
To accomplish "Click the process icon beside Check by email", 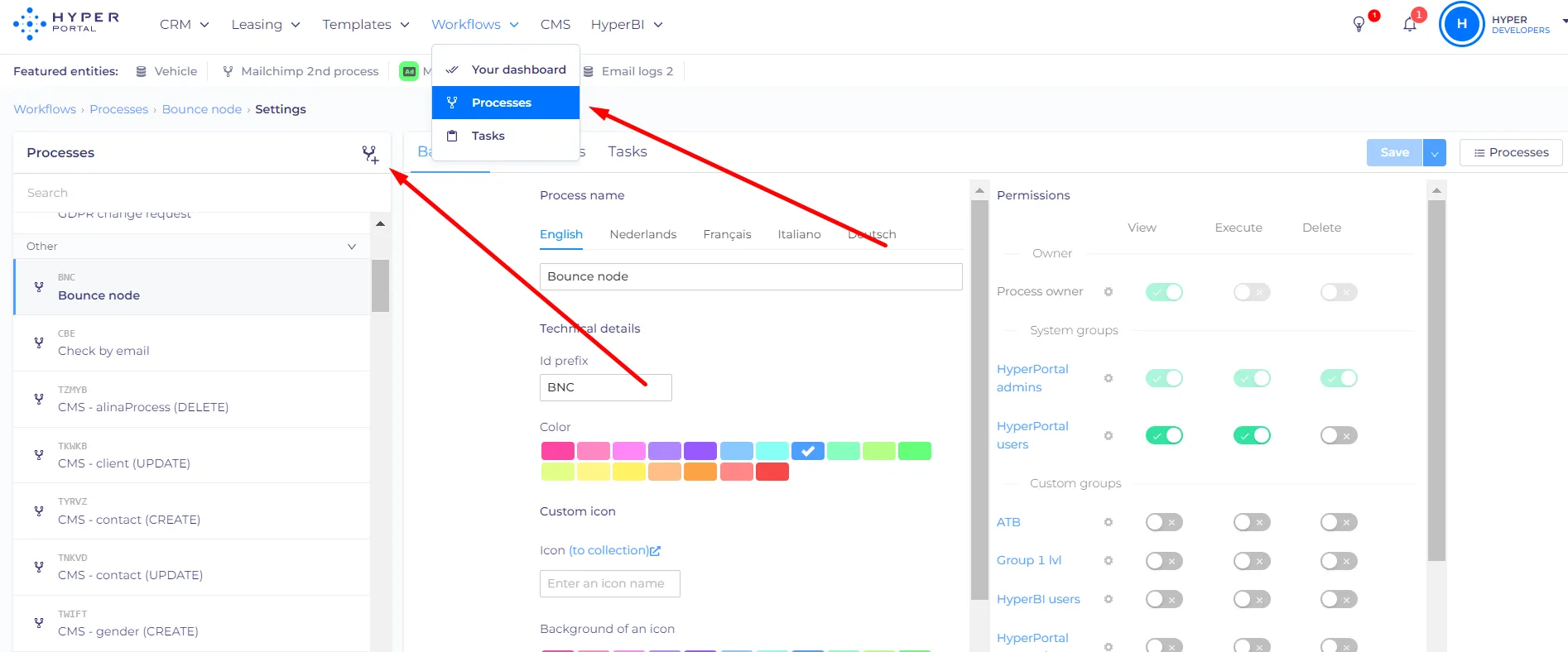I will 39,343.
